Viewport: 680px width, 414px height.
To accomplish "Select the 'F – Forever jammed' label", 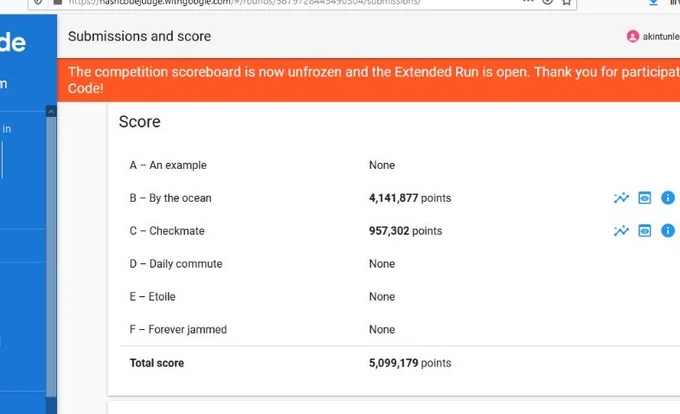I will tap(178, 329).
